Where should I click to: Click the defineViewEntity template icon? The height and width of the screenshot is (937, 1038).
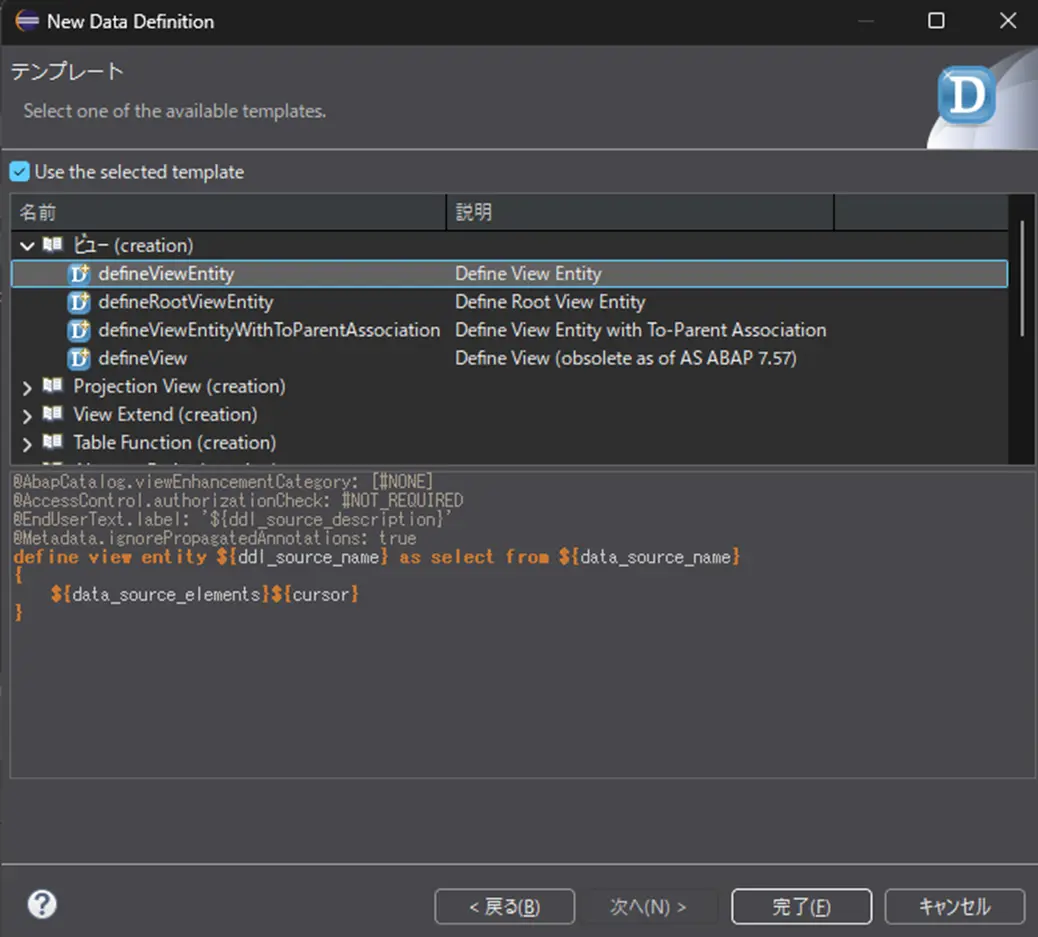(x=79, y=273)
